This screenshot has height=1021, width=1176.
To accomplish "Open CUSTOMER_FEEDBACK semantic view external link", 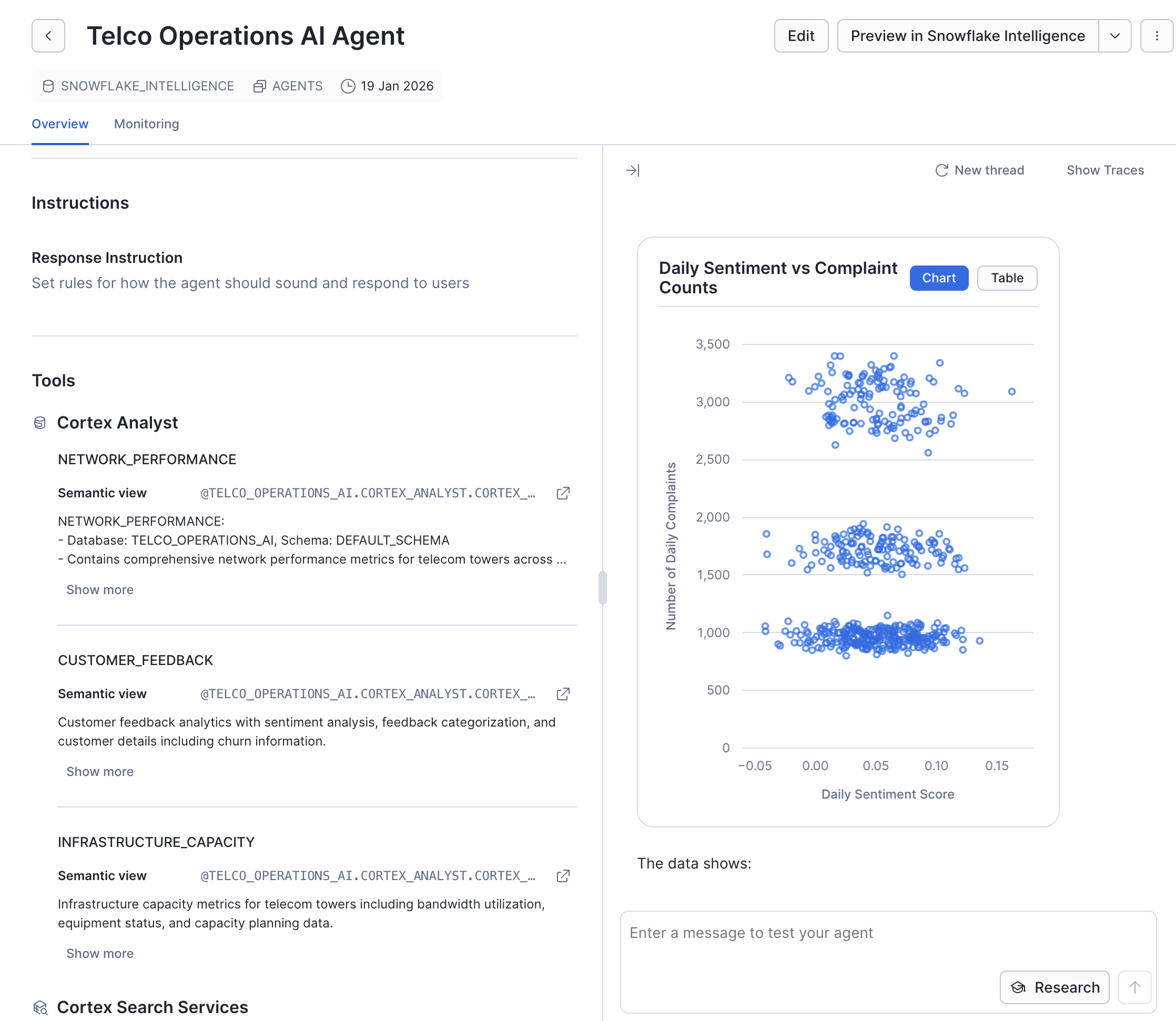I will click(x=563, y=694).
